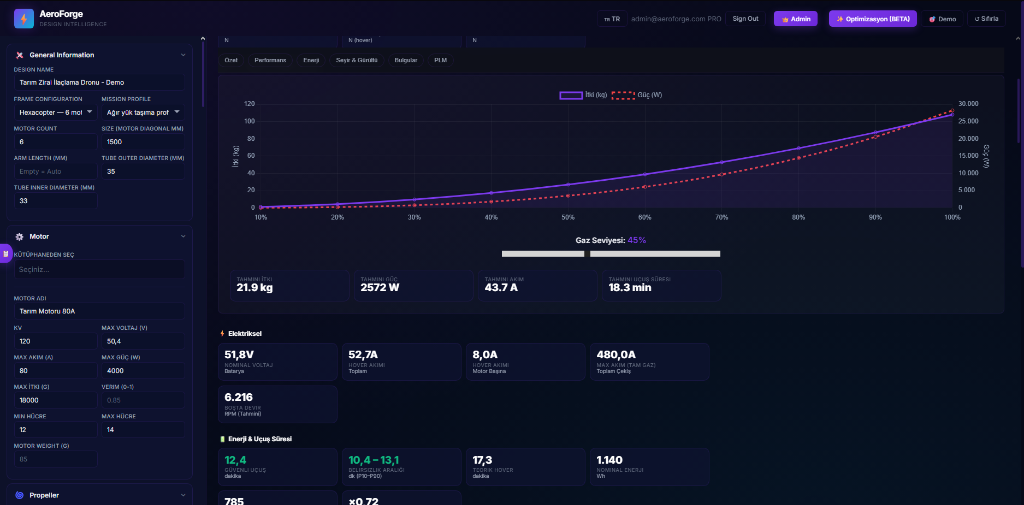Switch to the Performans tab
The height and width of the screenshot is (505, 1024).
click(270, 60)
